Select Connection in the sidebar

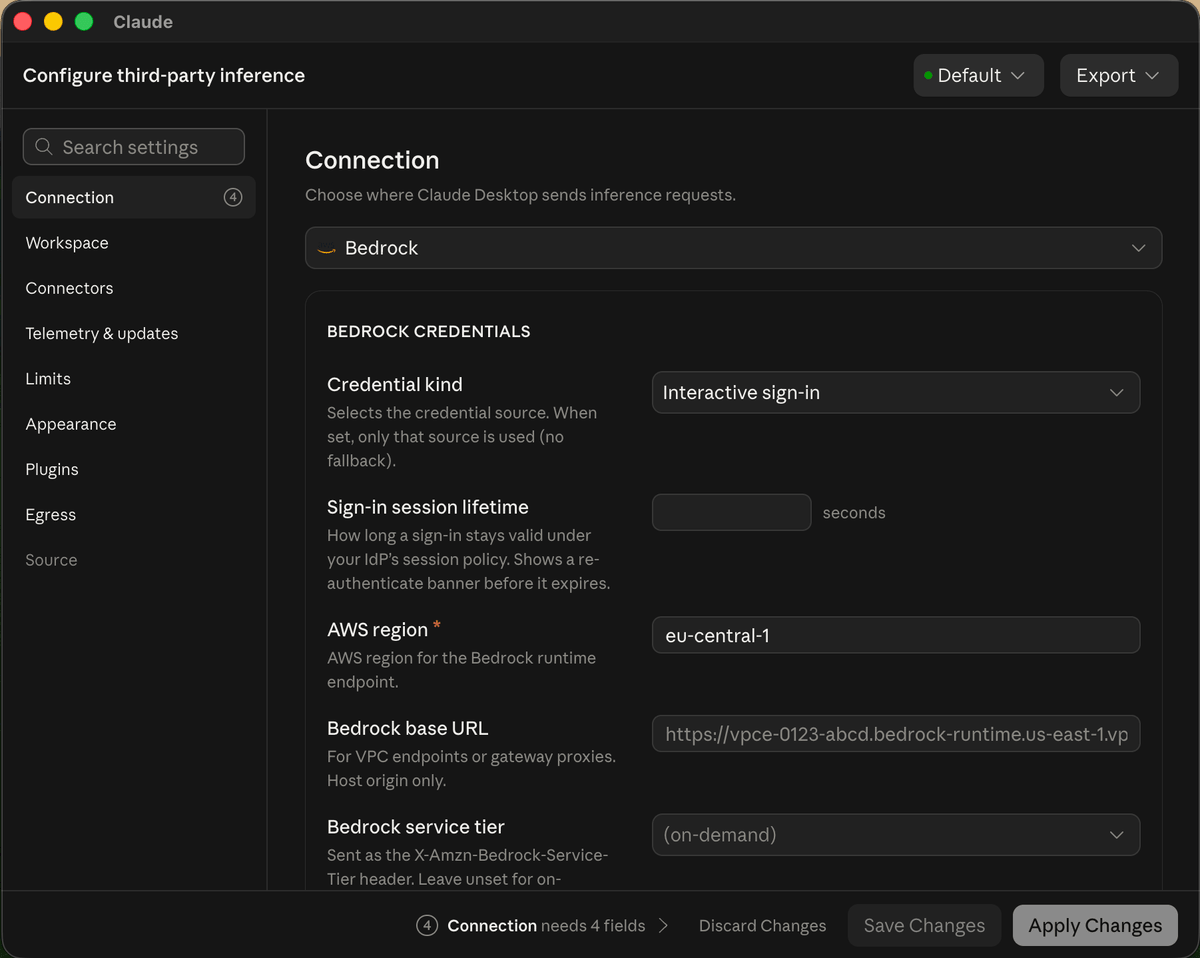point(134,197)
